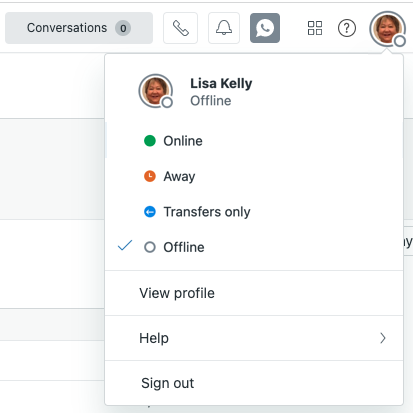
Task: Open the Conversations button
Action: pyautogui.click(x=79, y=28)
